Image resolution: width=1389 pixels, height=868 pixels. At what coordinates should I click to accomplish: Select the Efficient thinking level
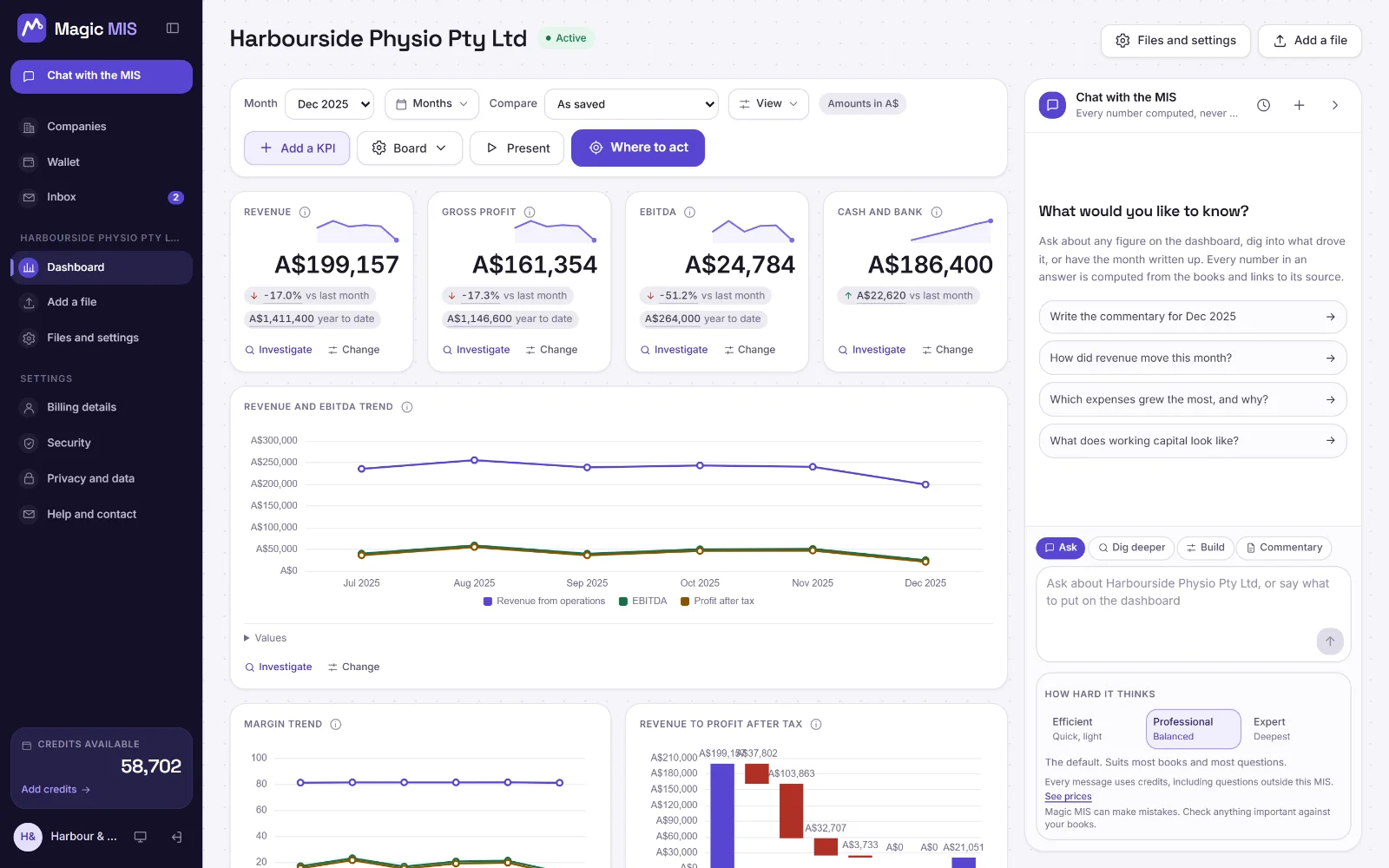[x=1093, y=729]
